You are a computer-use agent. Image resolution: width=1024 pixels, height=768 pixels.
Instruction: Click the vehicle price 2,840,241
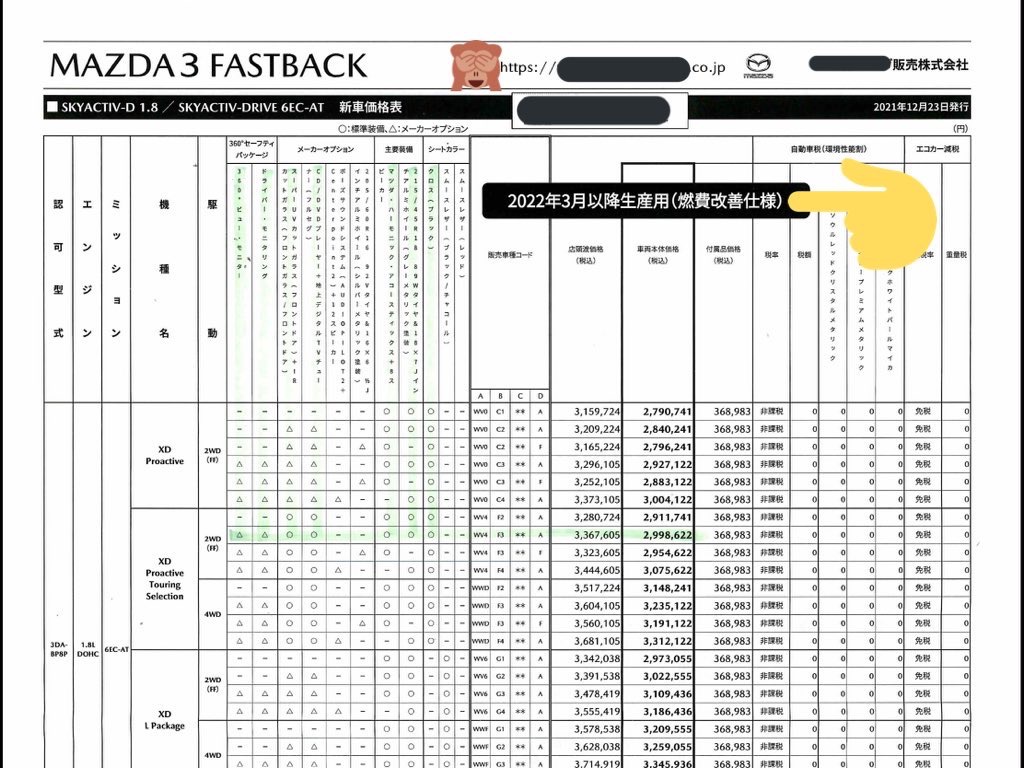[667, 429]
